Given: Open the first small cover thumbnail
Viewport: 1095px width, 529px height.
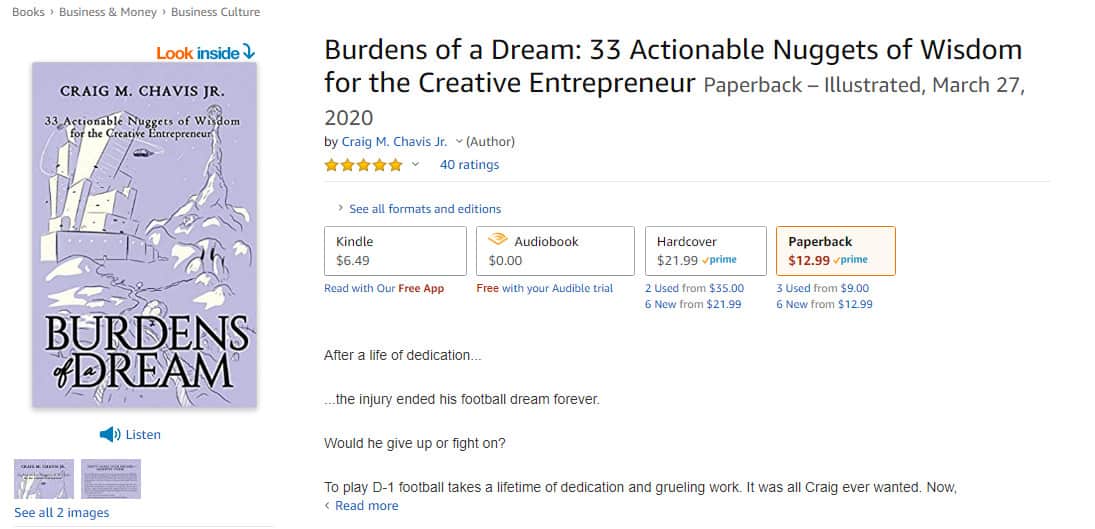Looking at the screenshot, I should [44, 479].
